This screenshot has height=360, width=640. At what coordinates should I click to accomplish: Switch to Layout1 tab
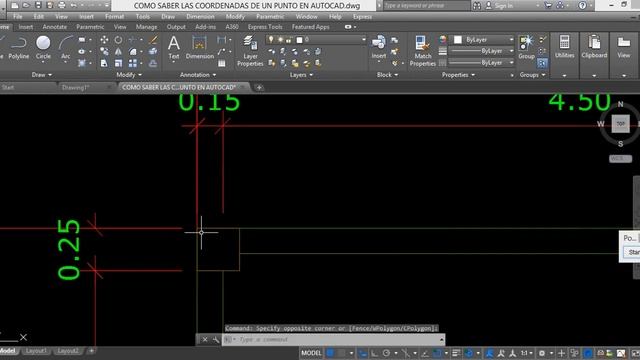[36, 351]
